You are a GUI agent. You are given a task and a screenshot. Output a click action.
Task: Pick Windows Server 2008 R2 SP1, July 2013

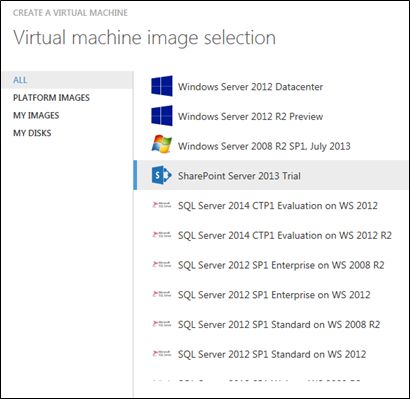[264, 146]
